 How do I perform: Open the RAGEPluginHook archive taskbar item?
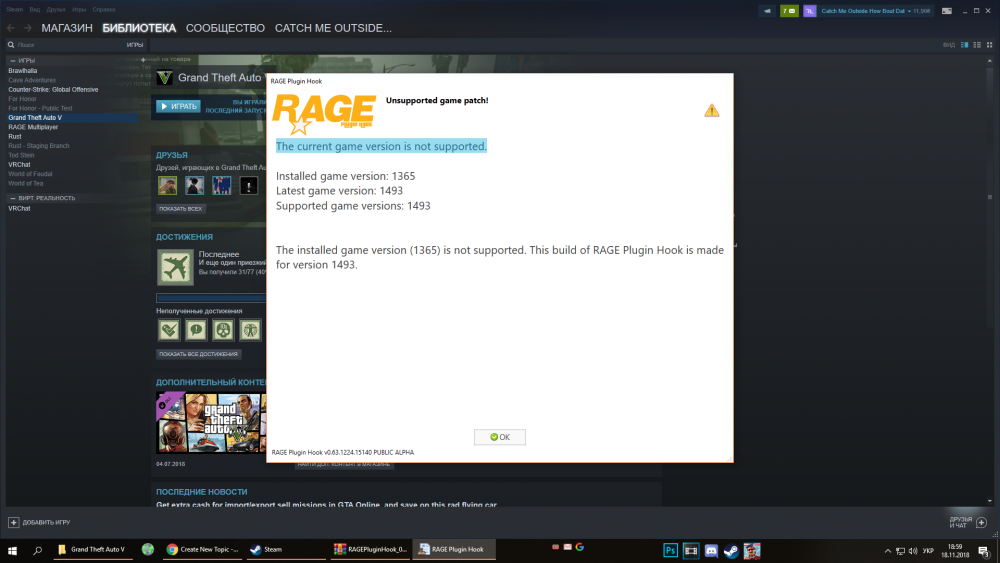(x=371, y=550)
